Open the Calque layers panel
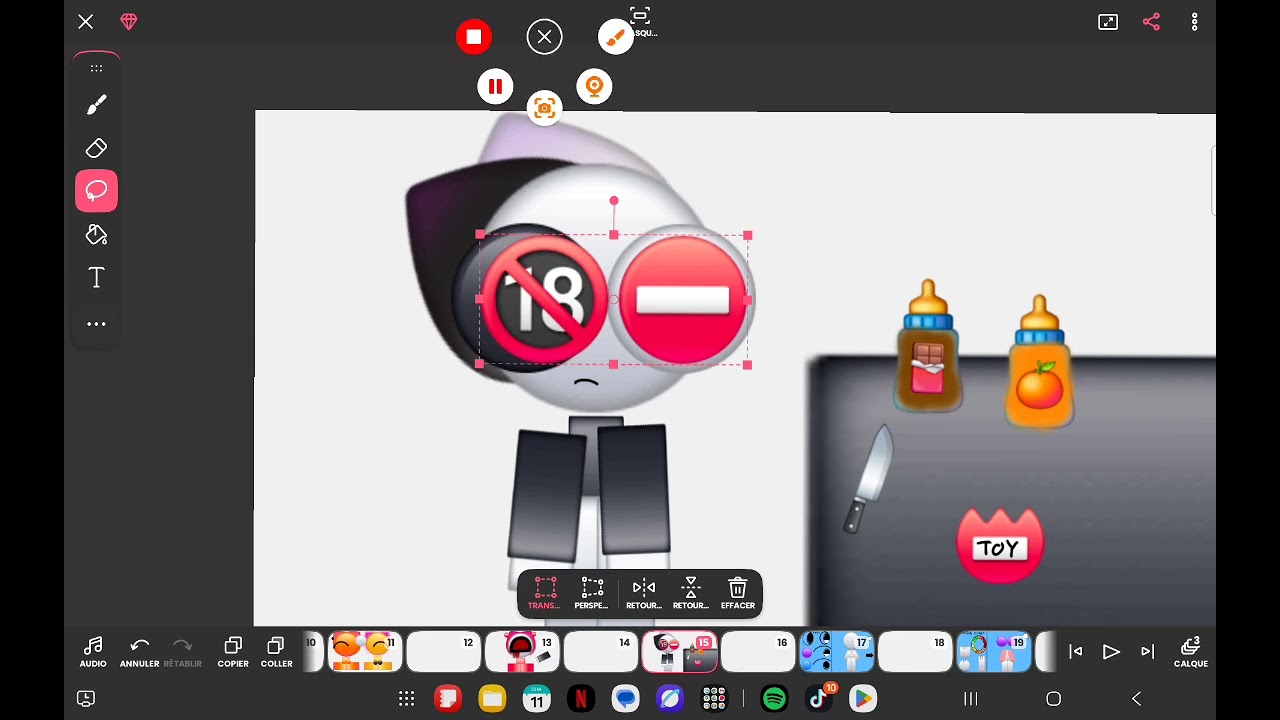Screen dimensions: 1280x720 [1190, 652]
